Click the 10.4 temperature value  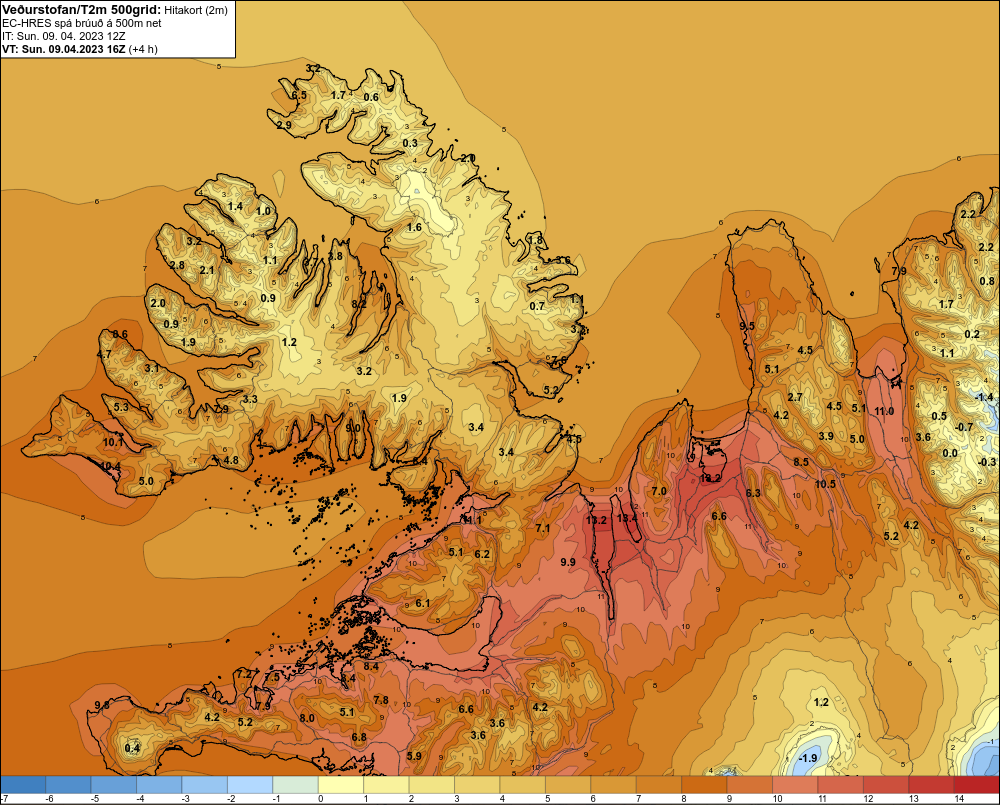point(110,466)
